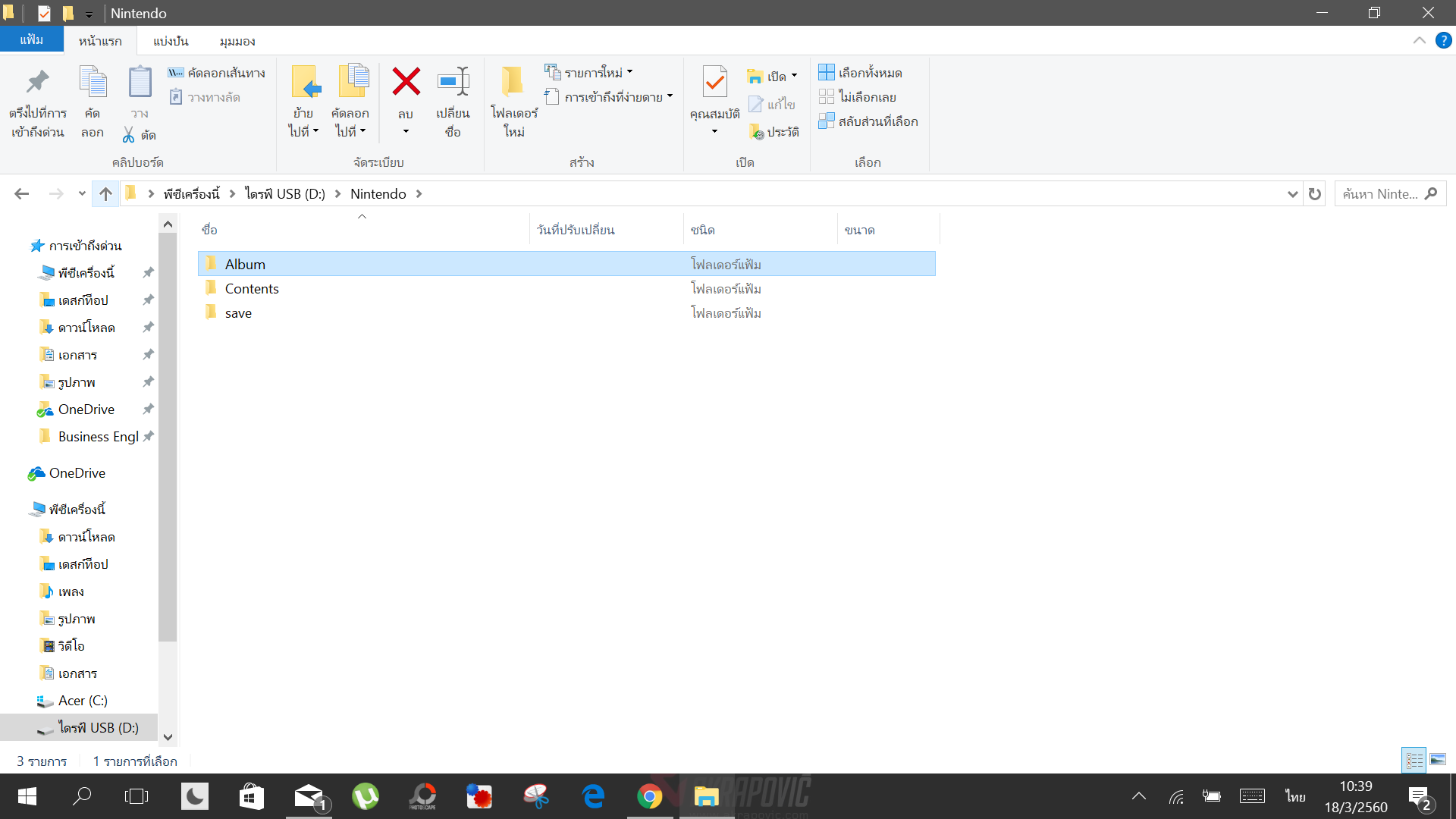This screenshot has width=1456, height=819.
Task: Click Pin to Quick access icon
Action: point(37,82)
